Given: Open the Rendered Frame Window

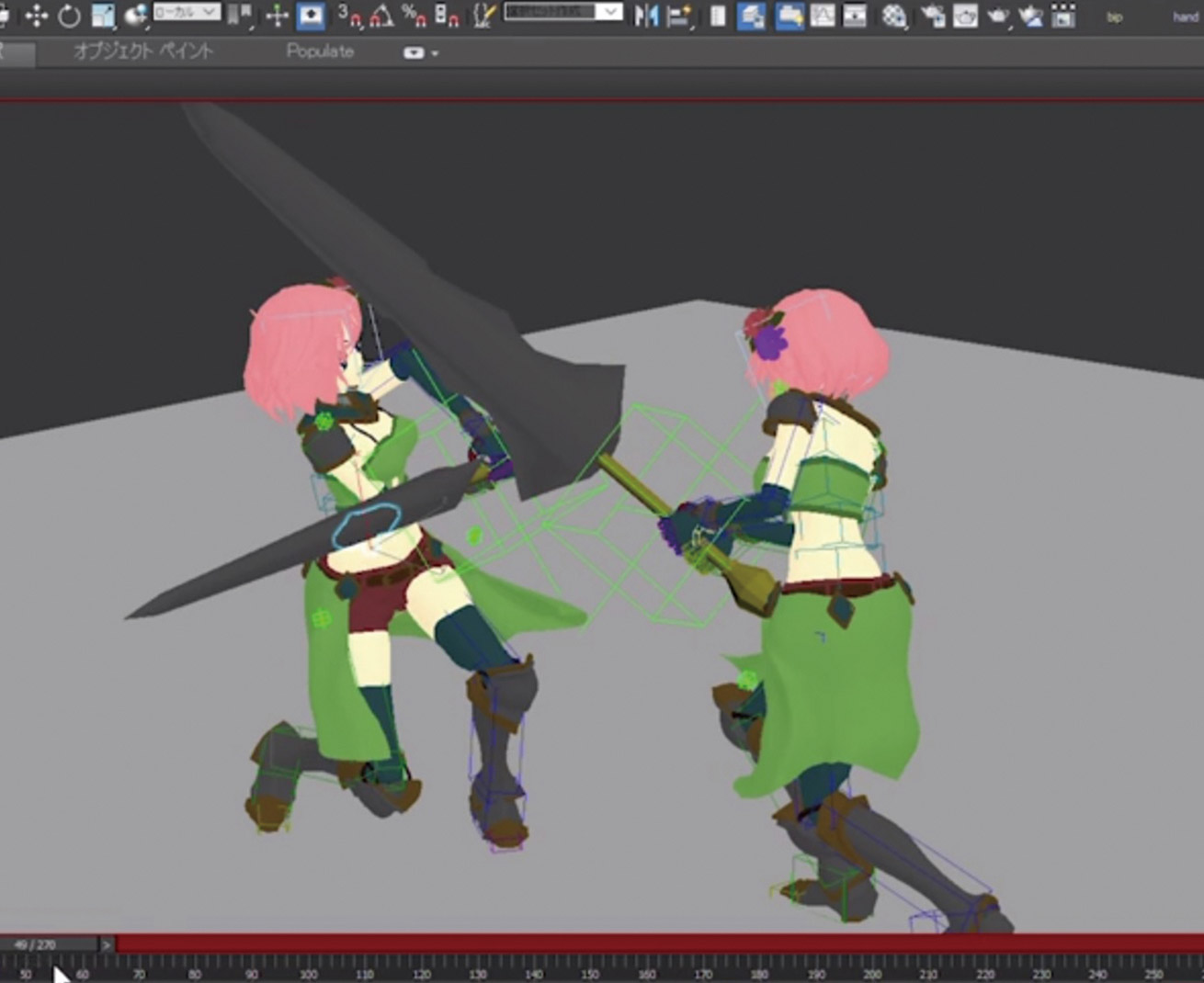Looking at the screenshot, I should click(x=965, y=16).
